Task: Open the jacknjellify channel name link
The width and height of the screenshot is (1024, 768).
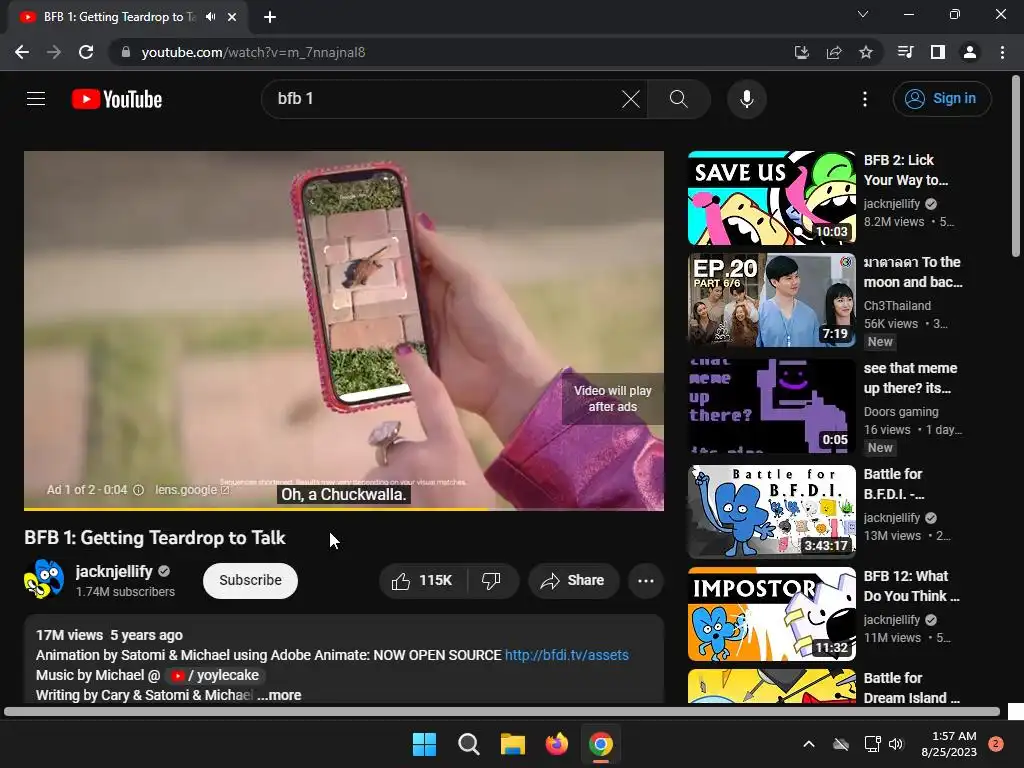Action: 114,571
